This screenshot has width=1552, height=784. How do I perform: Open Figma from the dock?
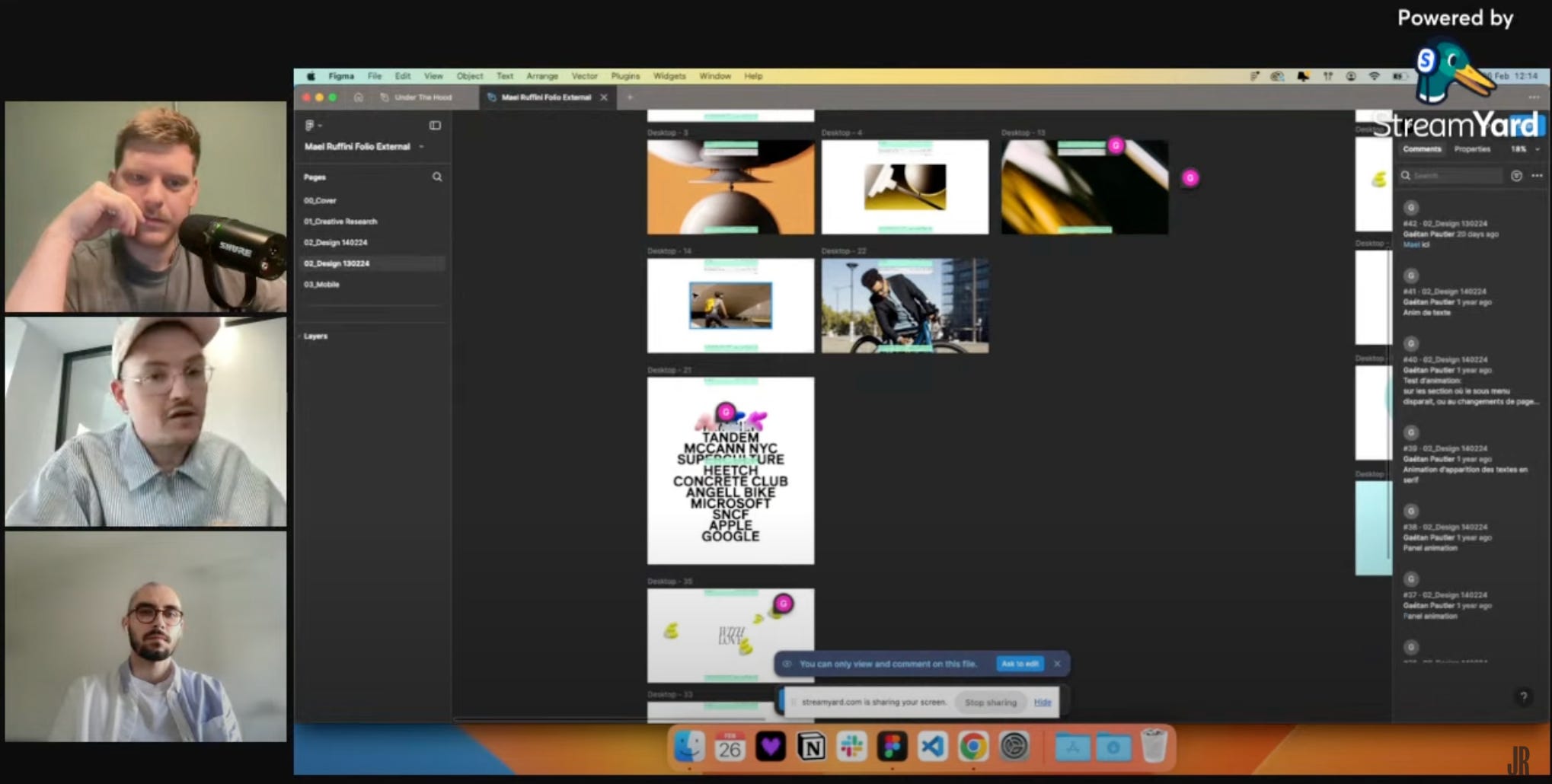click(x=892, y=747)
